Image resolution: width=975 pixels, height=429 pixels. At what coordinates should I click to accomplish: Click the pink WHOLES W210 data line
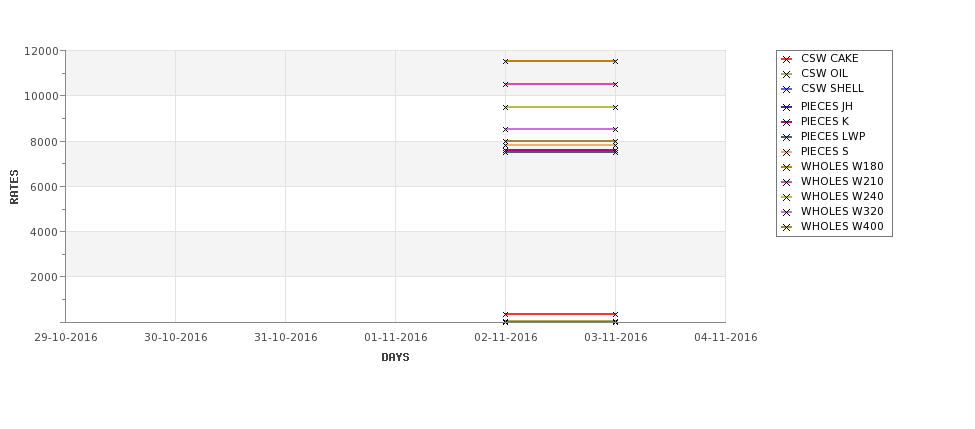point(560,84)
